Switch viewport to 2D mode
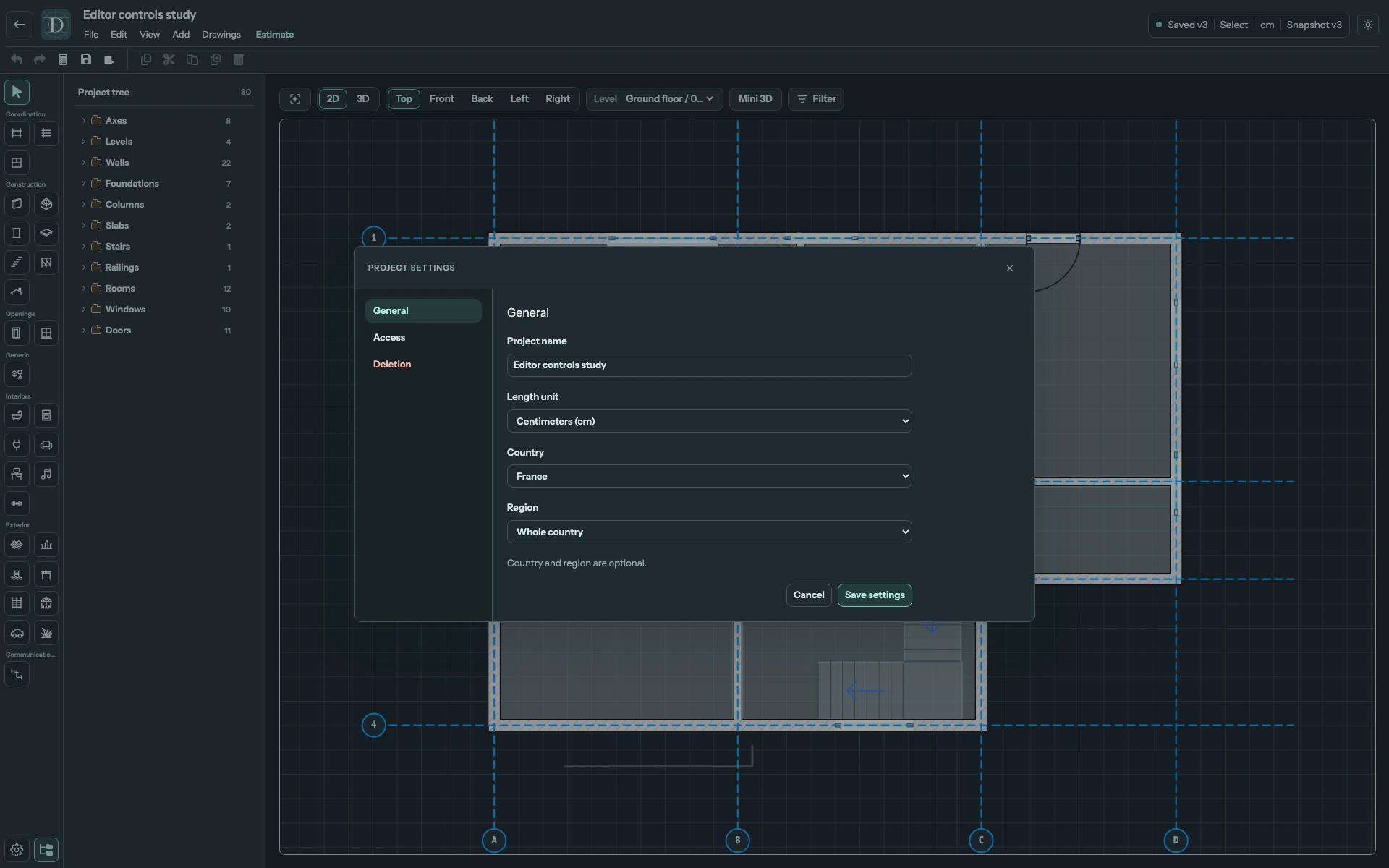The width and height of the screenshot is (1389, 868). click(333, 99)
